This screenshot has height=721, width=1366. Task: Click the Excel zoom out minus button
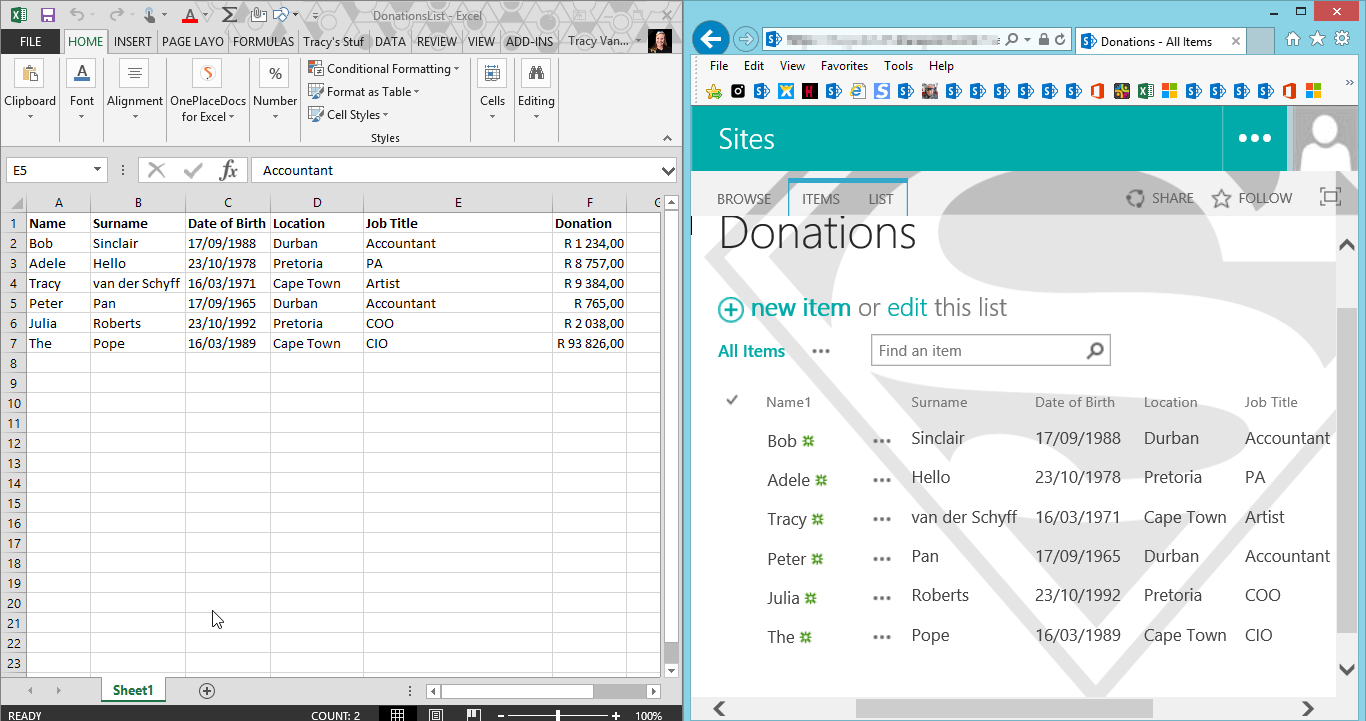pyautogui.click(x=501, y=715)
